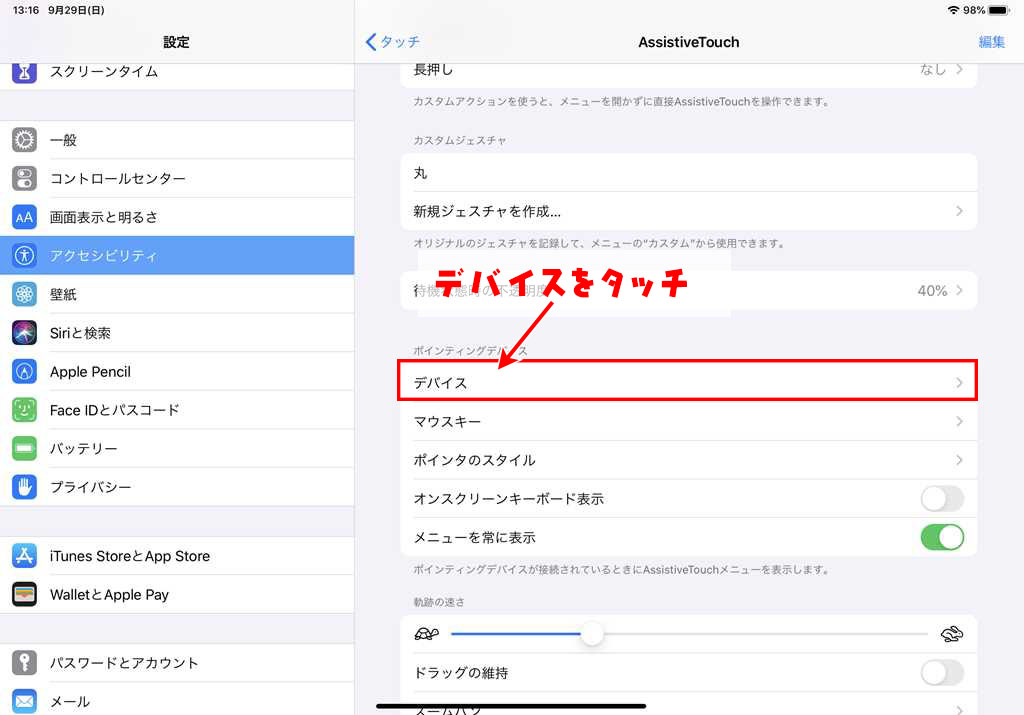Tap the Display & Brightness AA icon
1024x715 pixels.
point(24,217)
